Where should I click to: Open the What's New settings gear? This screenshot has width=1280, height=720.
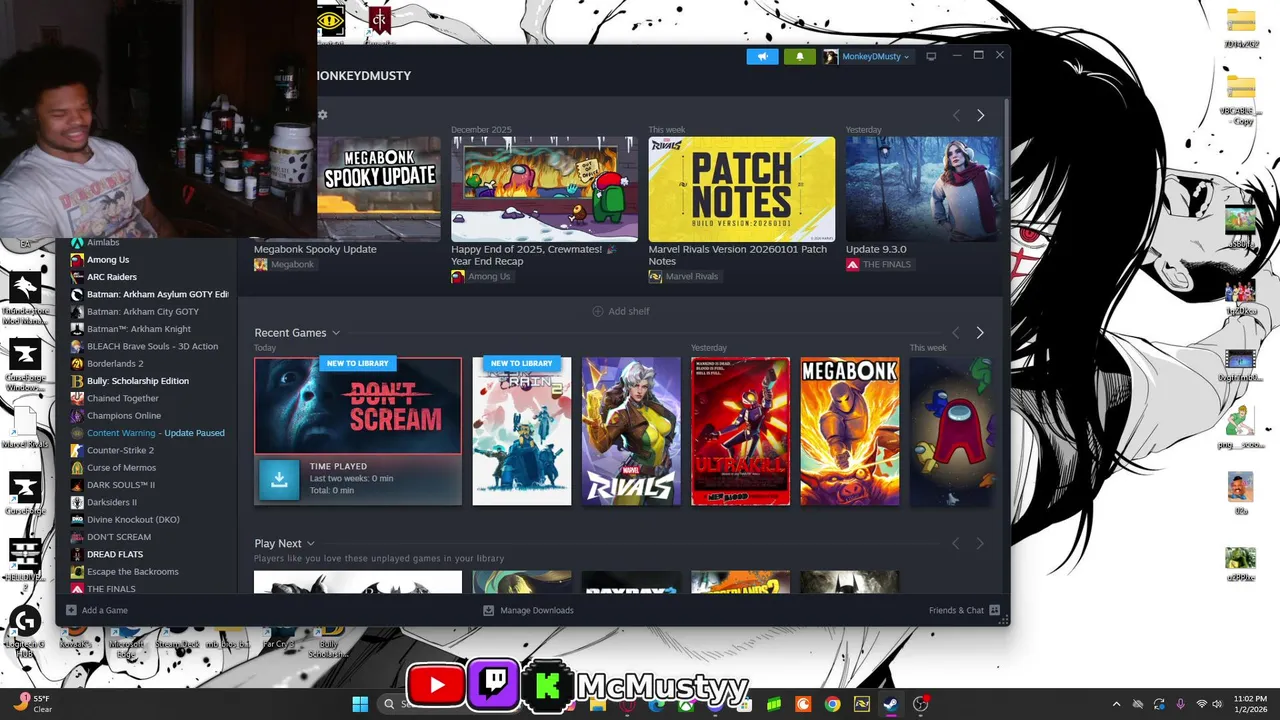point(322,115)
